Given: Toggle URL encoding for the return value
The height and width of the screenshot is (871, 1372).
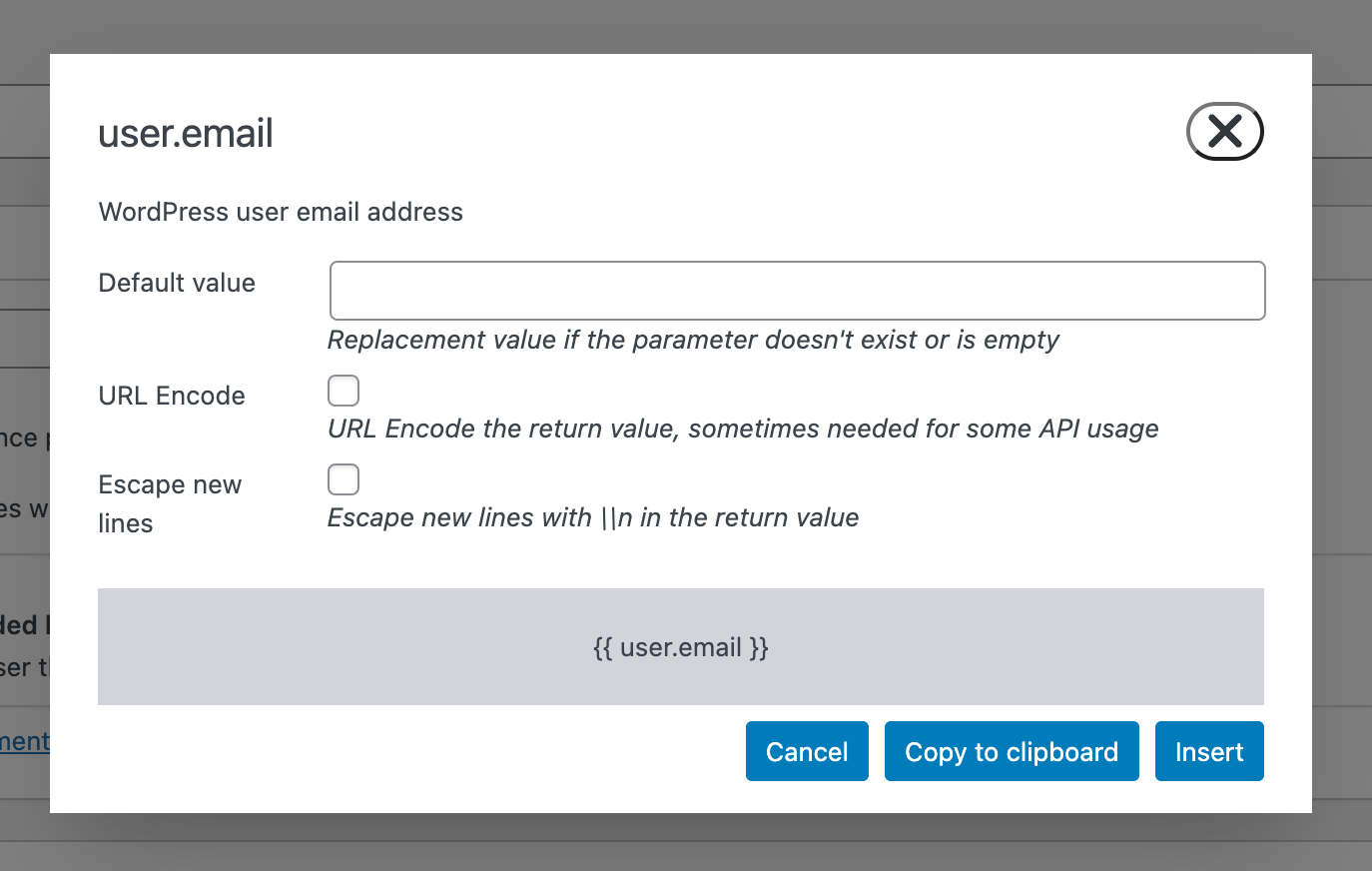Looking at the screenshot, I should (343, 391).
